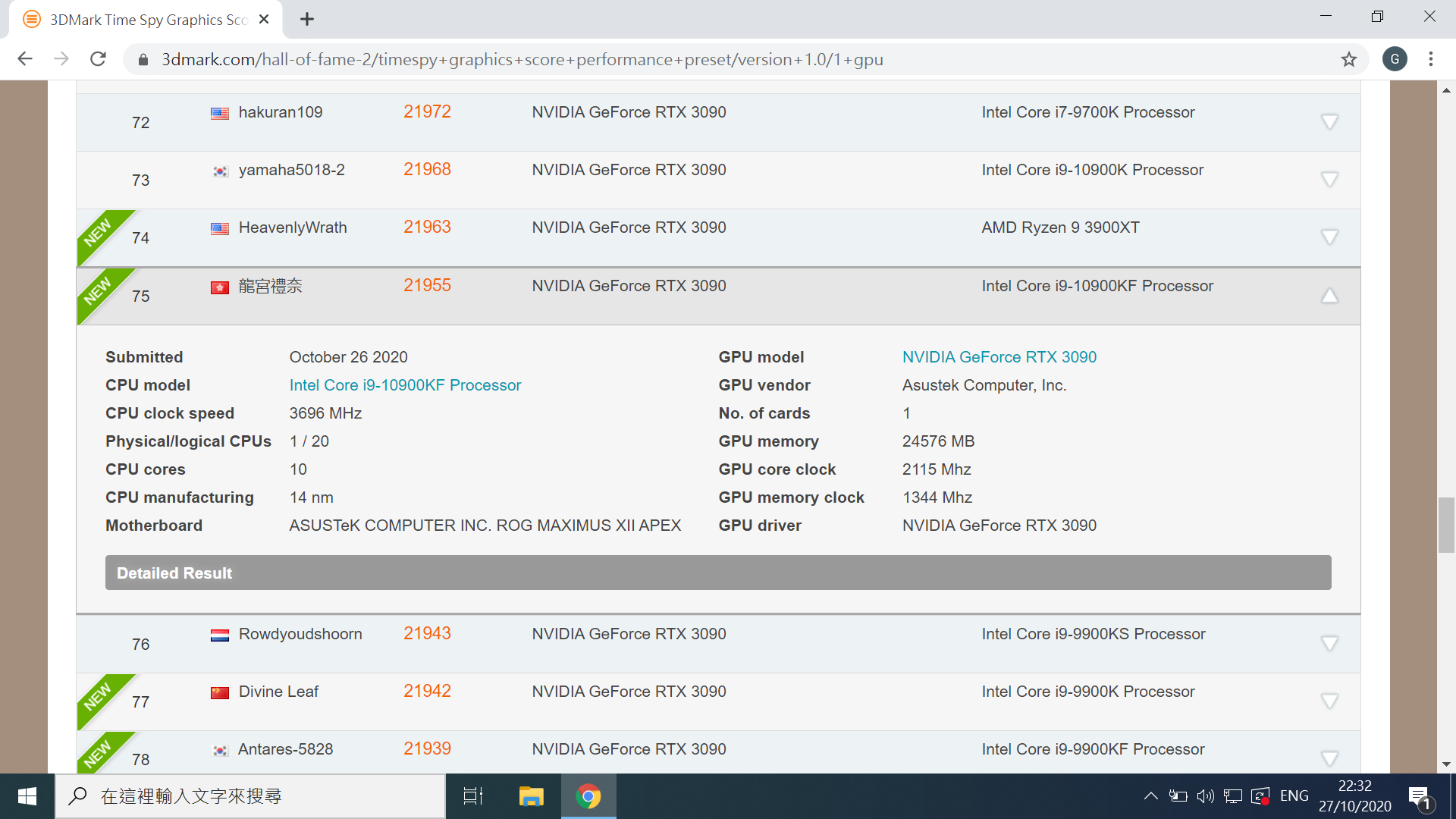Viewport: 1456px width, 819px height.
Task: Click the address bar URL
Action: pos(522,59)
